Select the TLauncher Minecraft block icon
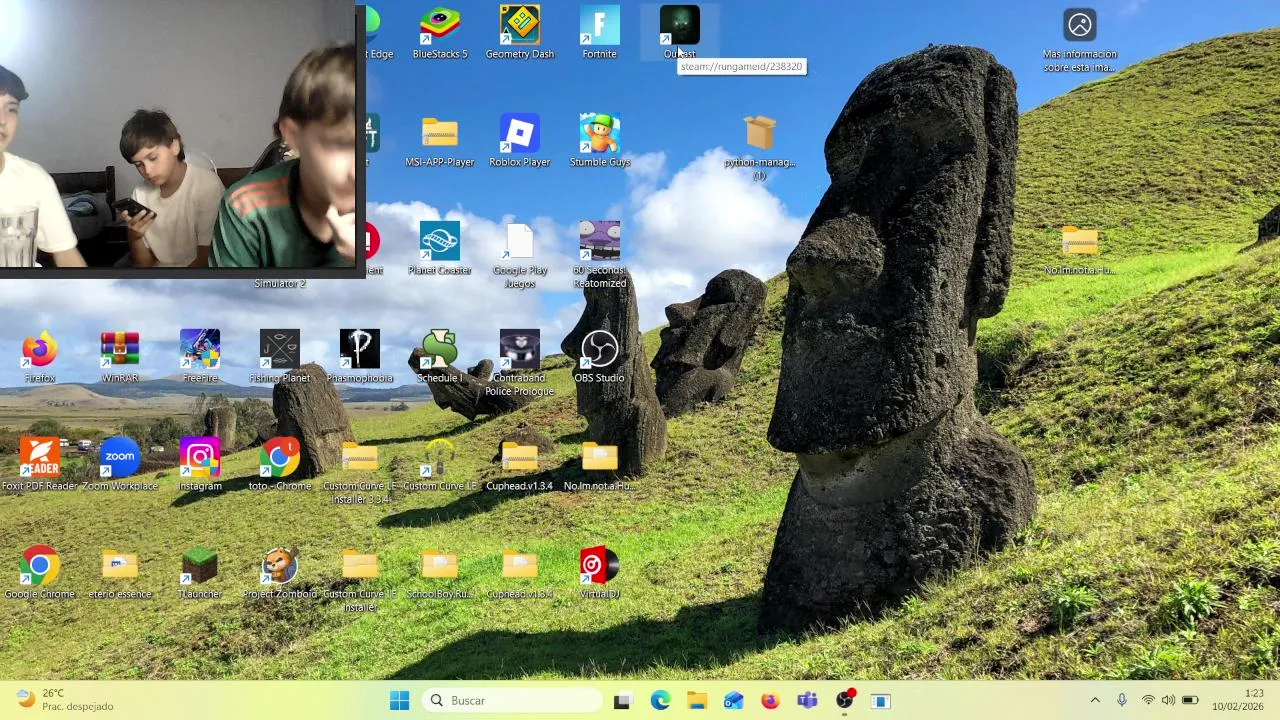 coord(200,573)
